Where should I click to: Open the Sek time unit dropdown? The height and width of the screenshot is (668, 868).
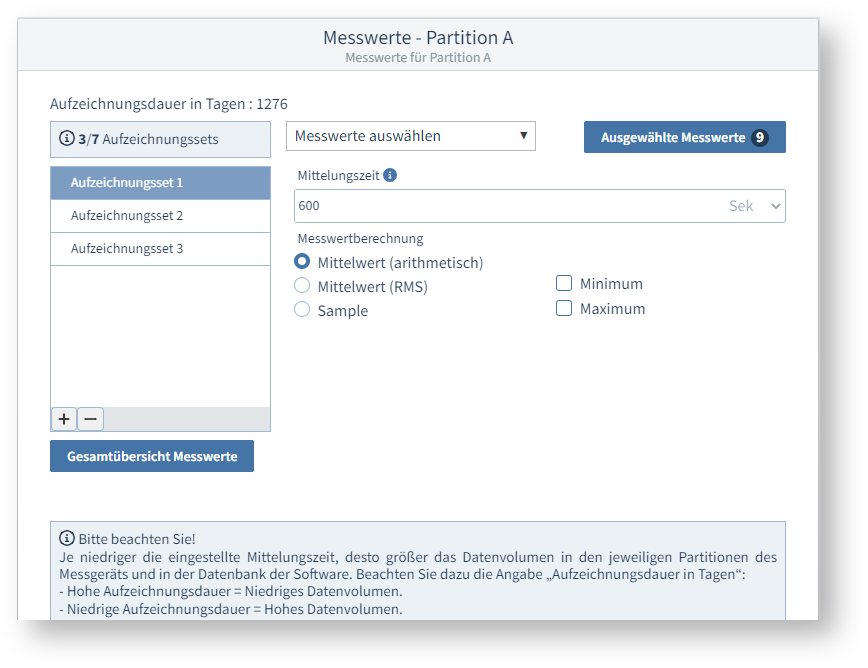coord(754,206)
